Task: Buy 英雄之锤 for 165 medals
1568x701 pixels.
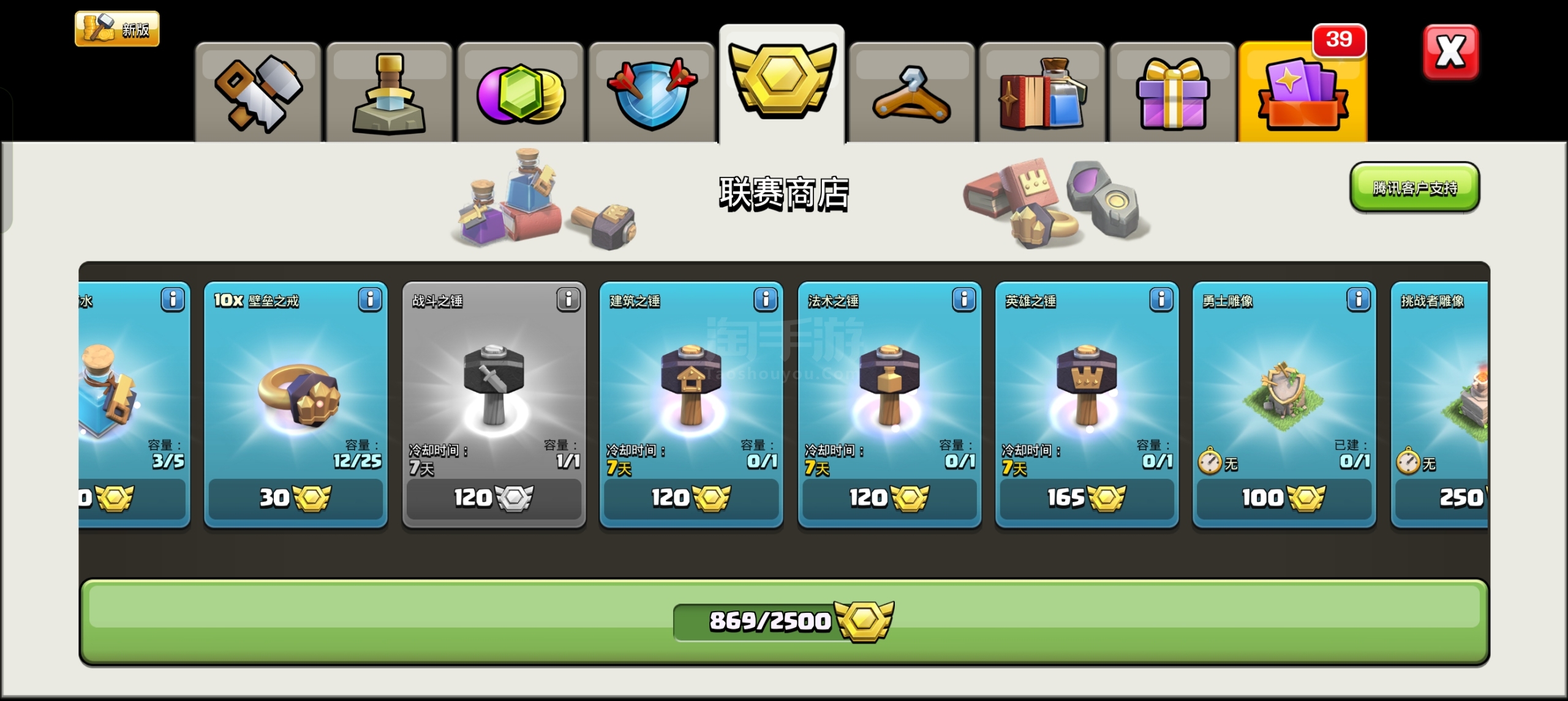Action: click(x=1087, y=498)
